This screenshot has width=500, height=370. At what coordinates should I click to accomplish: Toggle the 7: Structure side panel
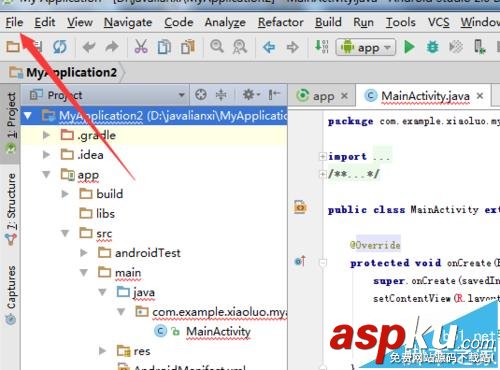coord(11,209)
